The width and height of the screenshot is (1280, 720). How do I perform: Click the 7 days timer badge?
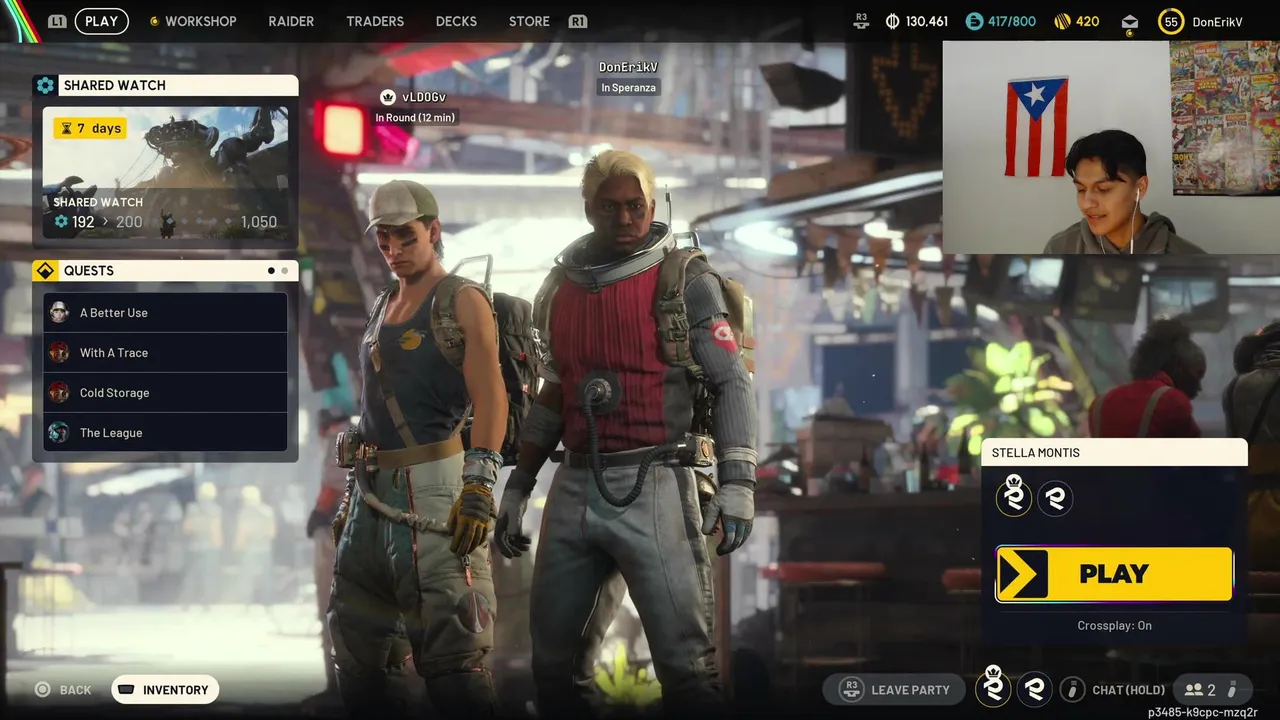click(x=90, y=128)
